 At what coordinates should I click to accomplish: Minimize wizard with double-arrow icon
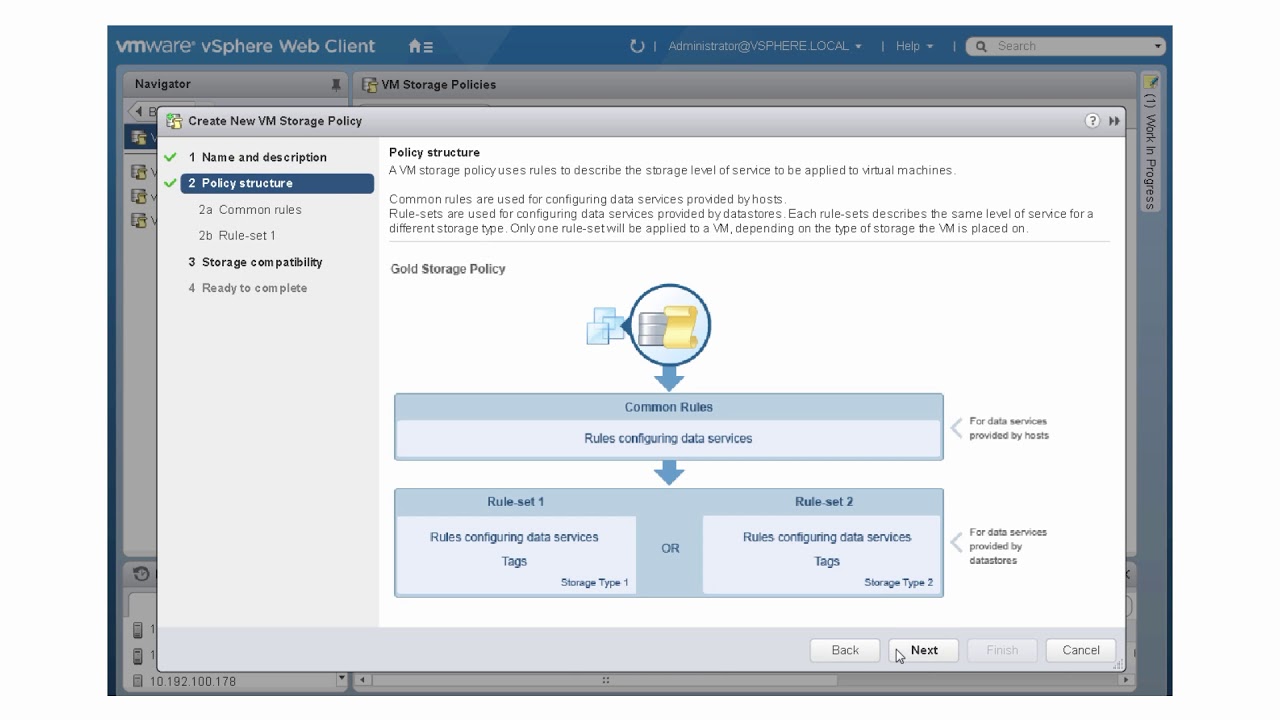tap(1114, 121)
